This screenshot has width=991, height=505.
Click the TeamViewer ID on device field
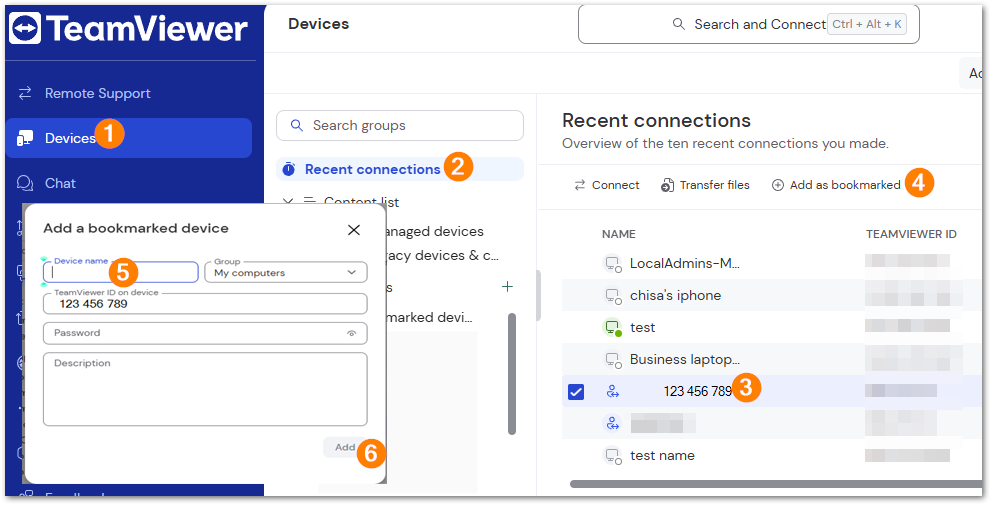pos(205,303)
